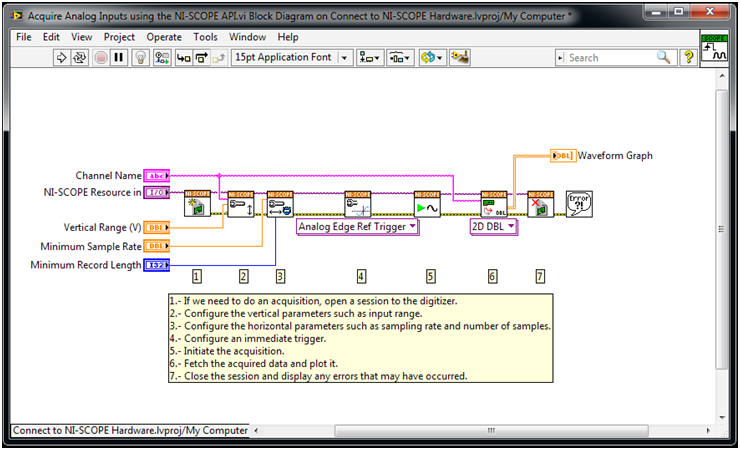
Task: Click the Clean Up Diagram icon
Action: pos(459,58)
